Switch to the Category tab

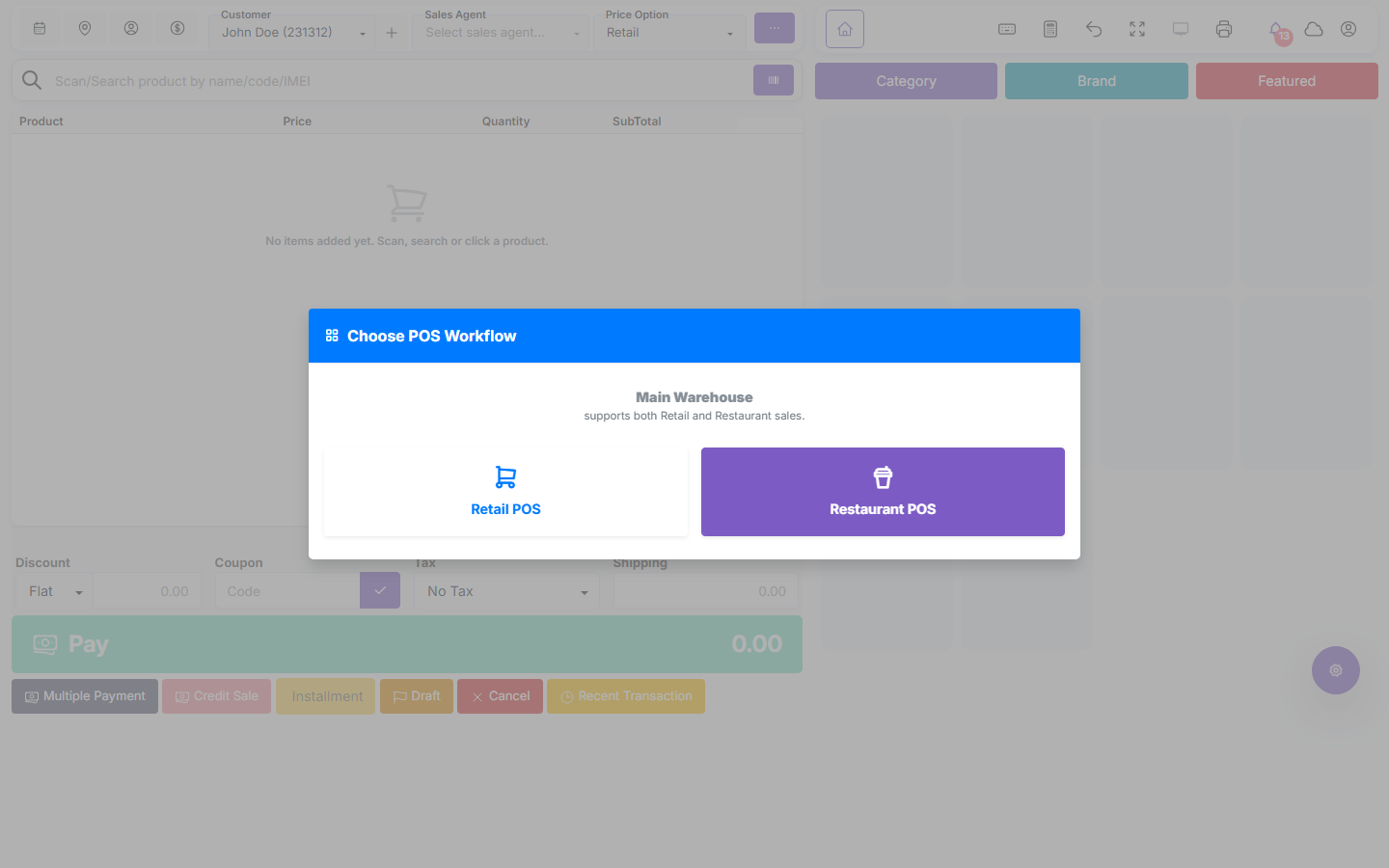[906, 81]
